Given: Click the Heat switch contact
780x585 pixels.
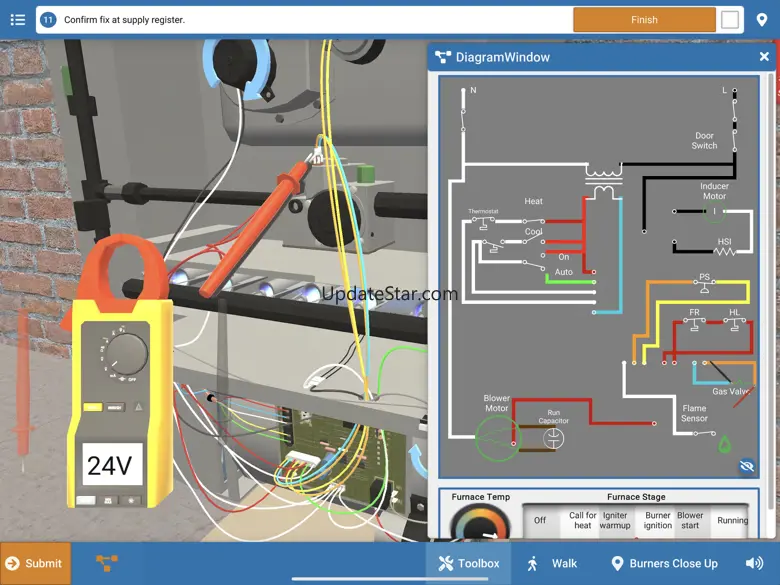Looking at the screenshot, I should point(533,220).
